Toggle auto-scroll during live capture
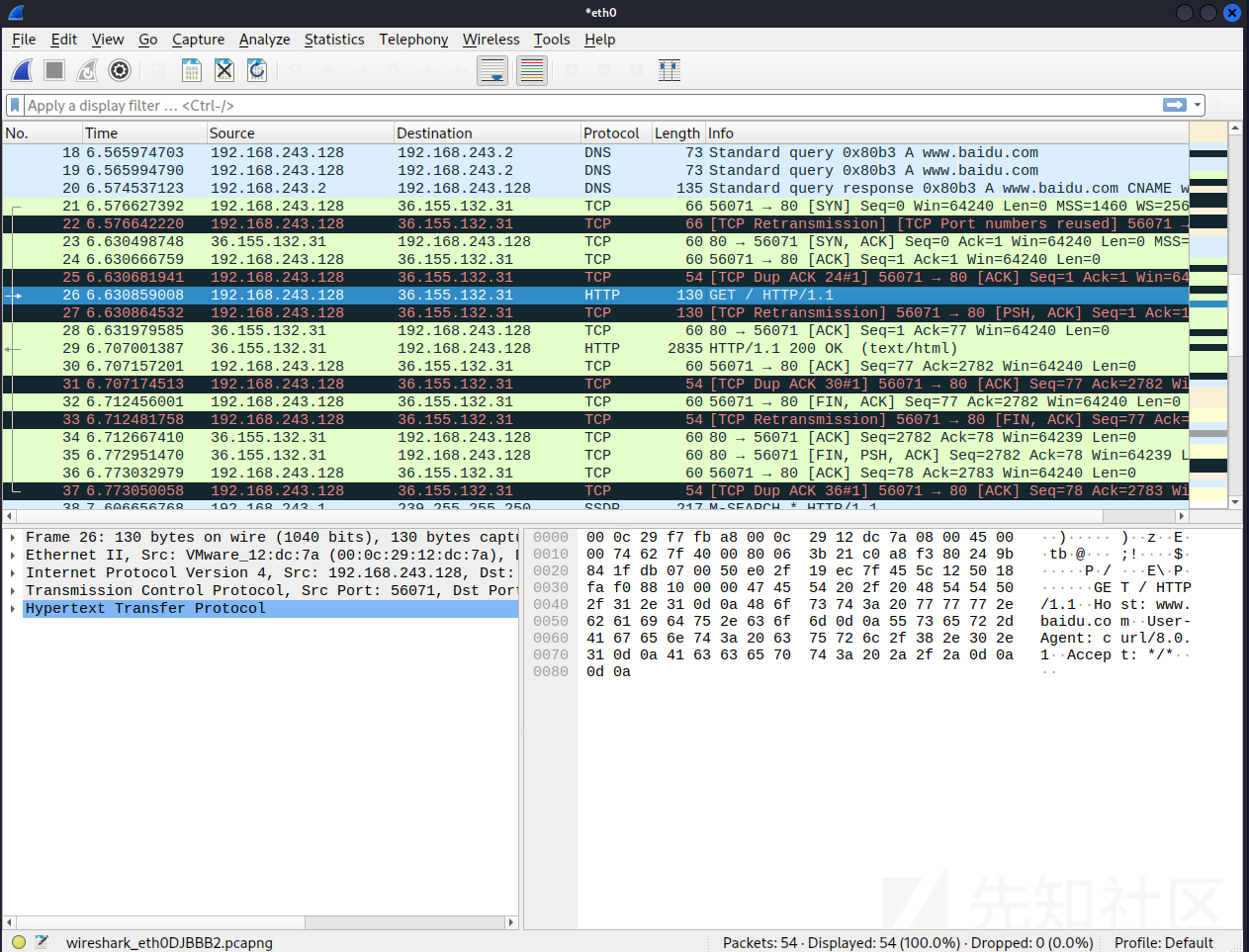 (x=492, y=70)
